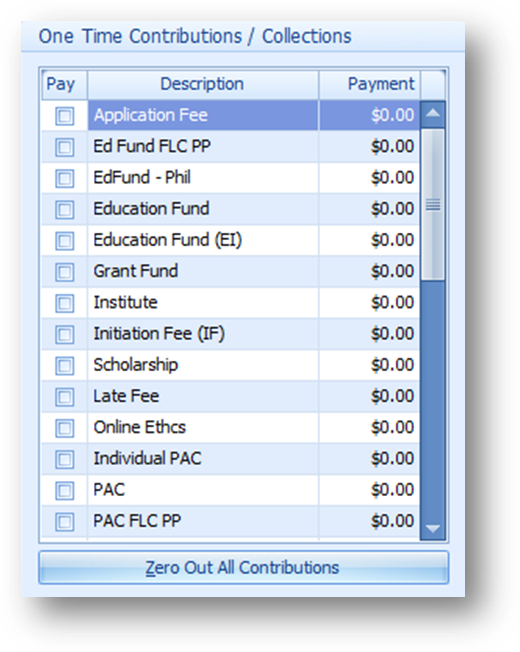Select the Scholarship pay checkbox

(x=64, y=366)
